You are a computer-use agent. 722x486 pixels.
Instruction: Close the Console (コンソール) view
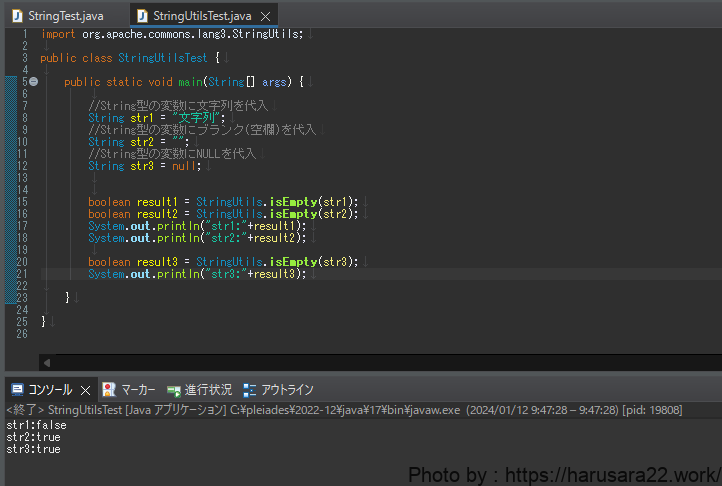85,390
